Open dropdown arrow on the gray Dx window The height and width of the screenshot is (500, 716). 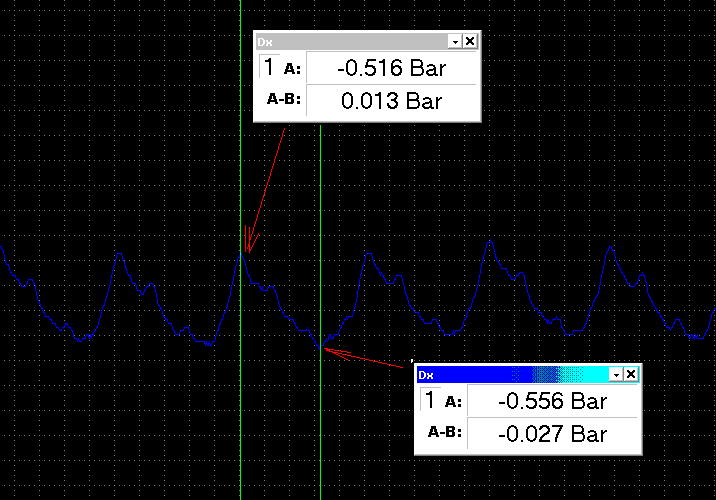[455, 42]
